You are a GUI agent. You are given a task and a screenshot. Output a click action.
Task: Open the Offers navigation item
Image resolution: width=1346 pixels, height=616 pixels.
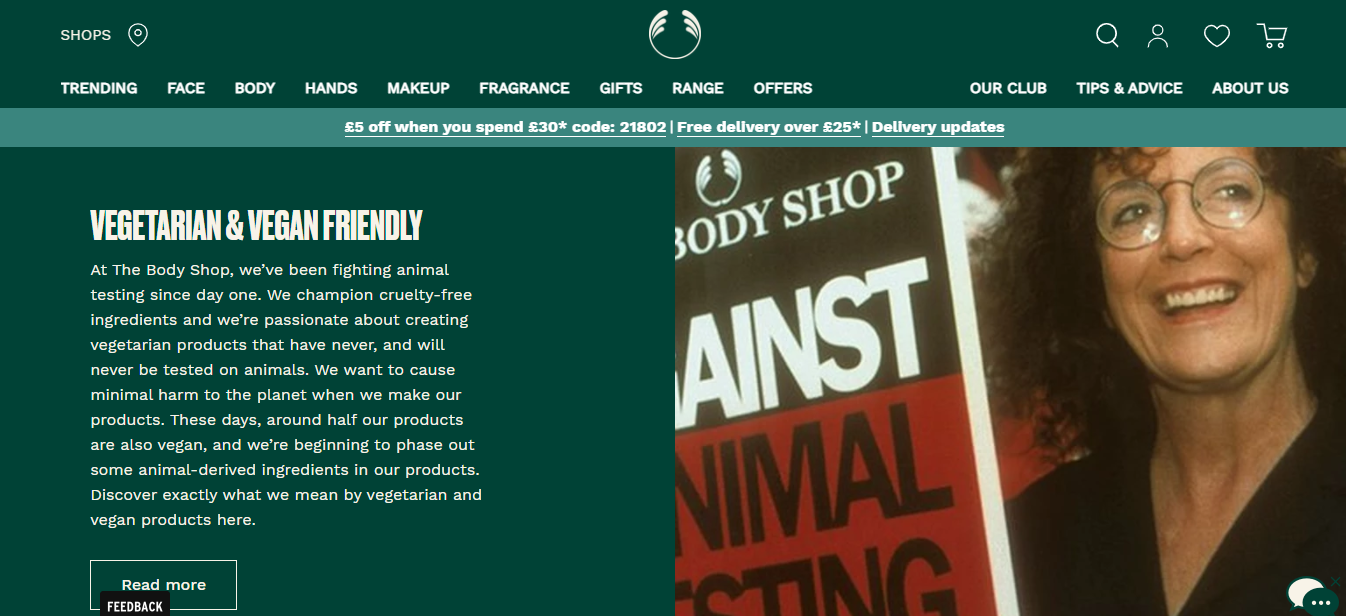783,88
